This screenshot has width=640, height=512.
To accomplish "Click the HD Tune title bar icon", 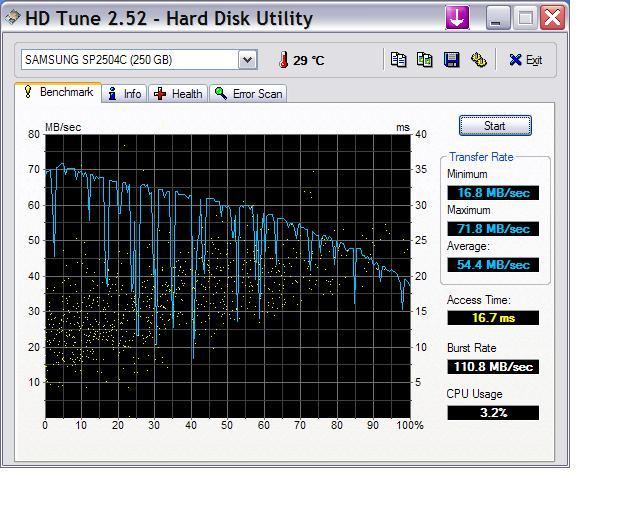I will click(13, 18).
